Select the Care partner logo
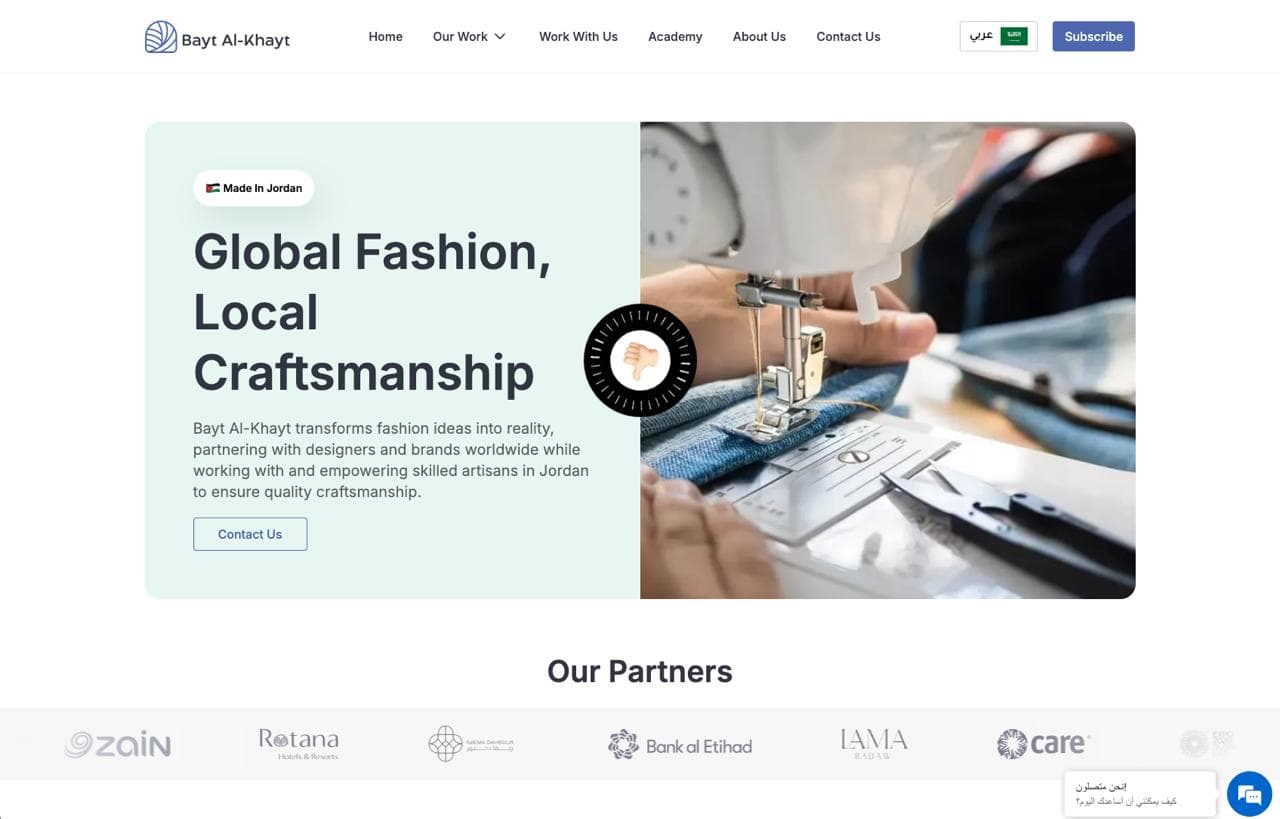Viewport: 1280px width, 819px height. [x=1043, y=744]
